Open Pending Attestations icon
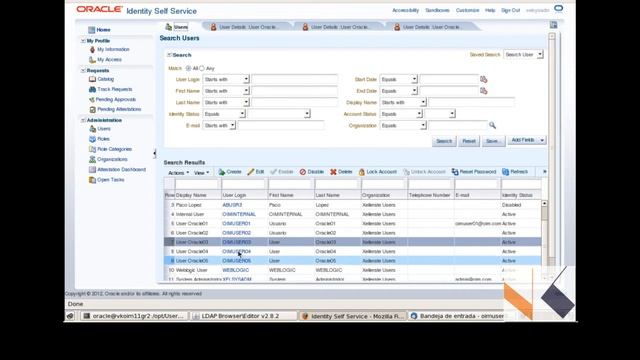This screenshot has height=360, width=640. [93, 109]
